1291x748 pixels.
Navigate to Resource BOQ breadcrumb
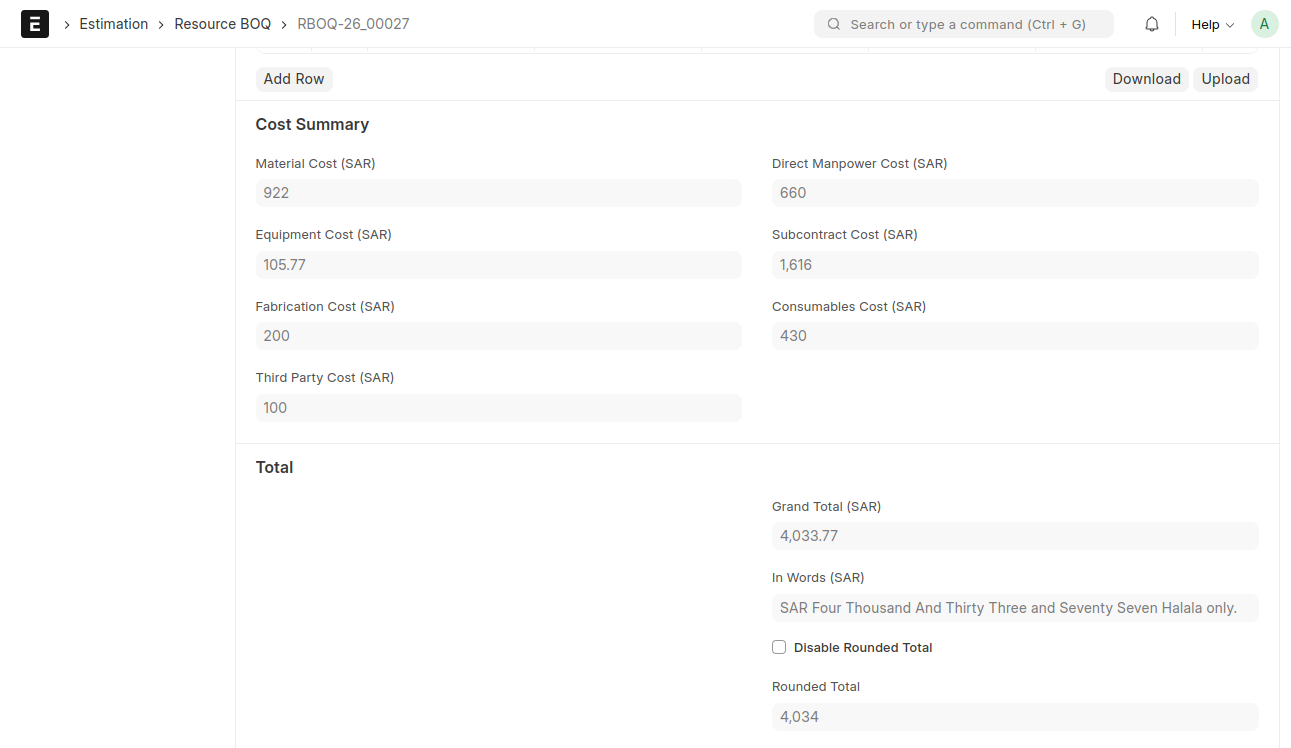pos(222,24)
